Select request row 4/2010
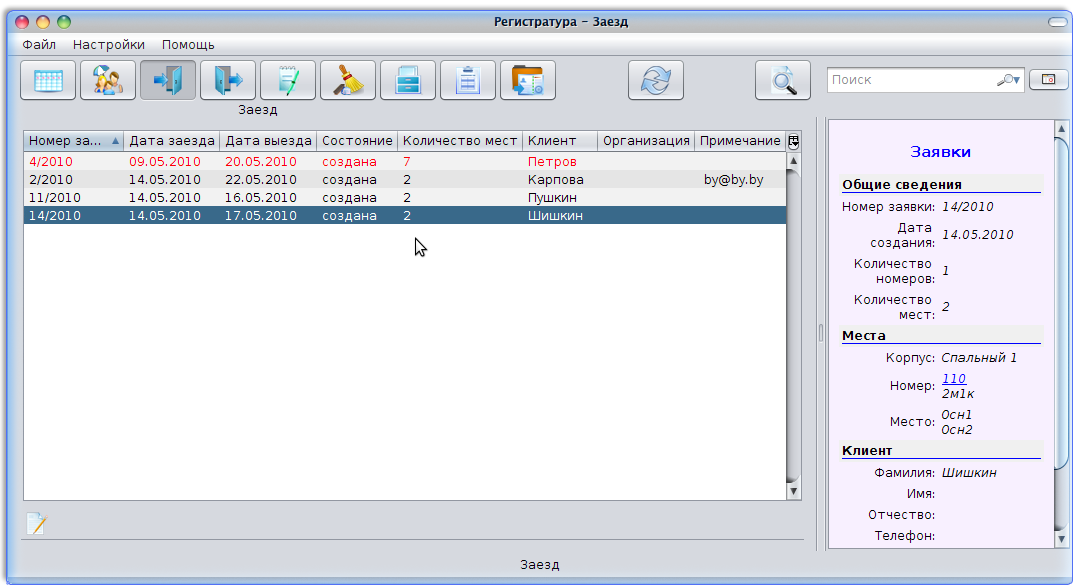Image resolution: width=1075 pixels, height=586 pixels. (x=404, y=162)
